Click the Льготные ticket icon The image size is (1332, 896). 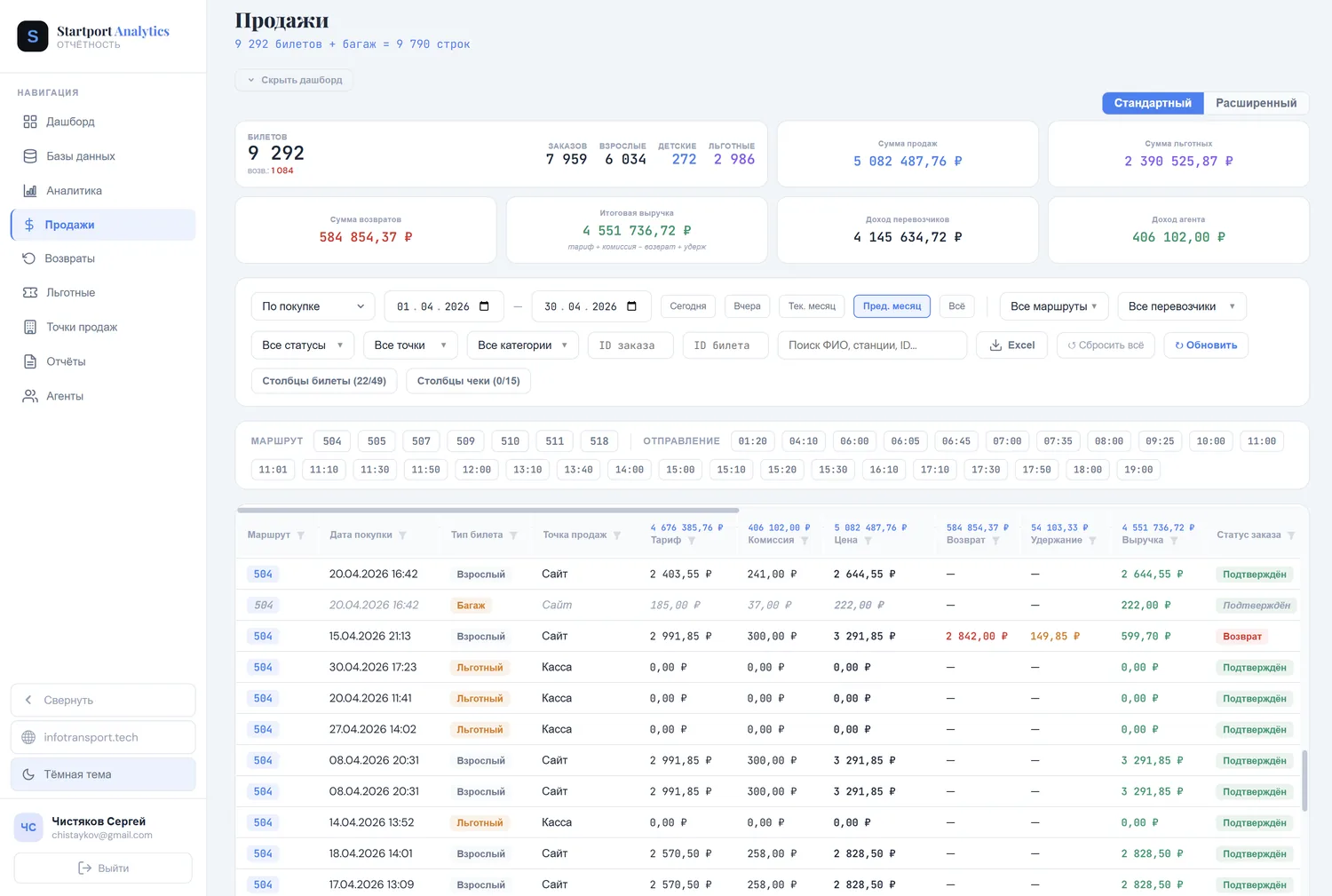(x=30, y=292)
